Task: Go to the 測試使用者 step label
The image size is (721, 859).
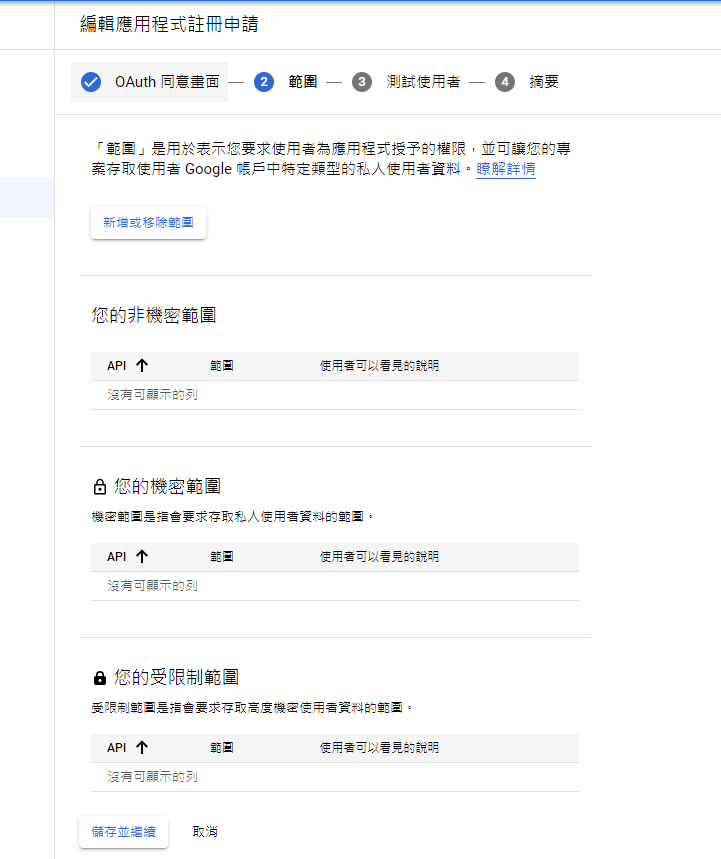Action: pyautogui.click(x=423, y=82)
